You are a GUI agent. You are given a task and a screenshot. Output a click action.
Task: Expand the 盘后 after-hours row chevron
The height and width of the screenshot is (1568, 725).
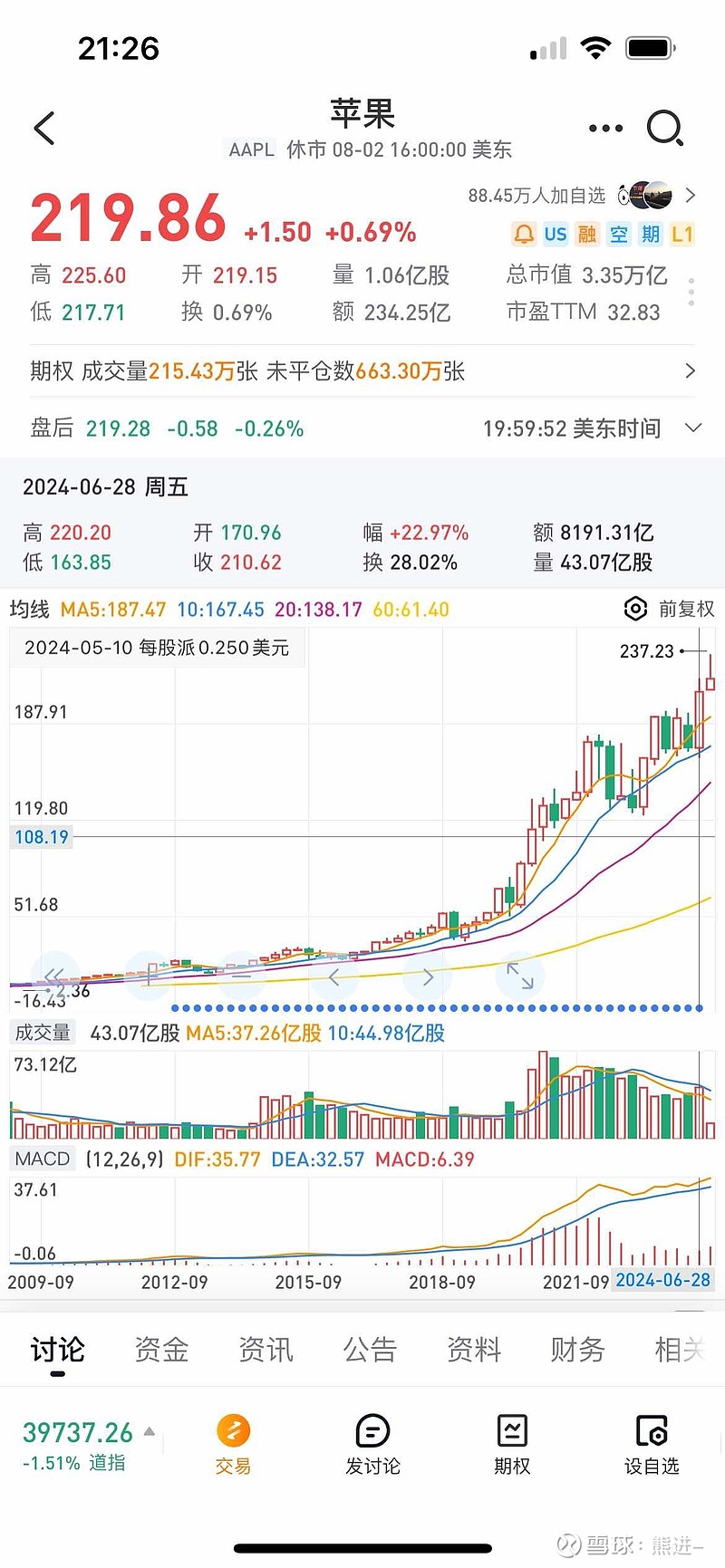[693, 428]
